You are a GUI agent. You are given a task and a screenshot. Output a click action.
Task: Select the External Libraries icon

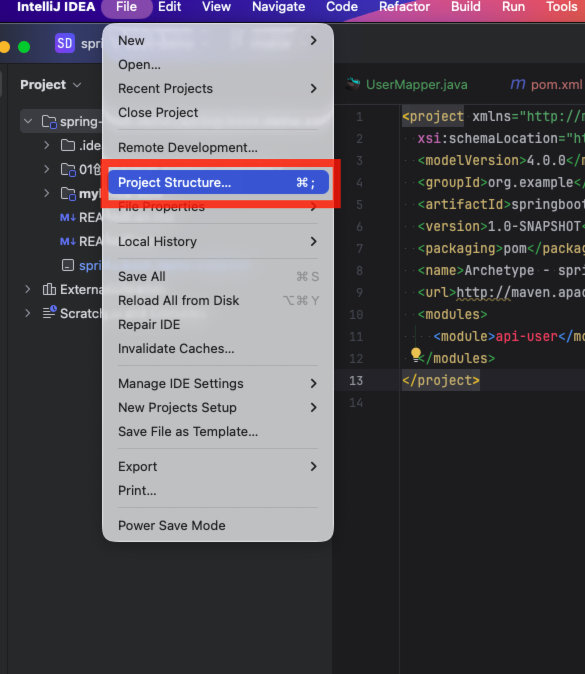pyautogui.click(x=49, y=289)
